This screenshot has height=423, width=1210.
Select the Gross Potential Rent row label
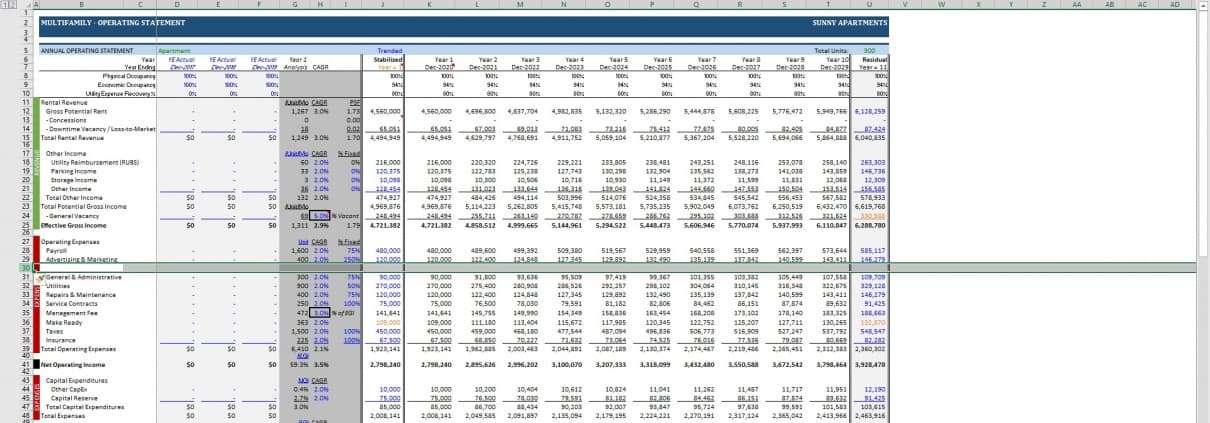[77, 110]
